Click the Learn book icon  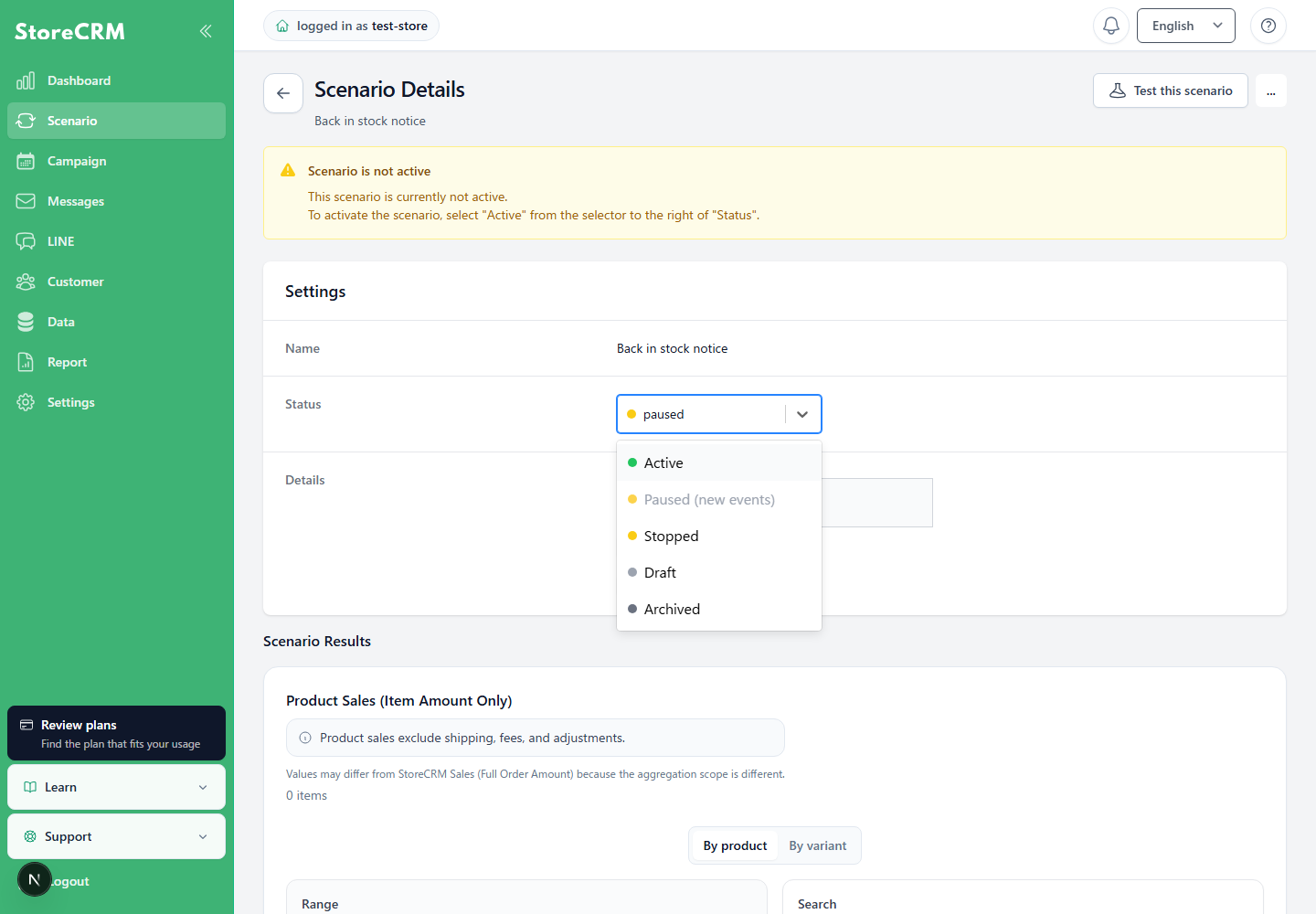(x=30, y=787)
